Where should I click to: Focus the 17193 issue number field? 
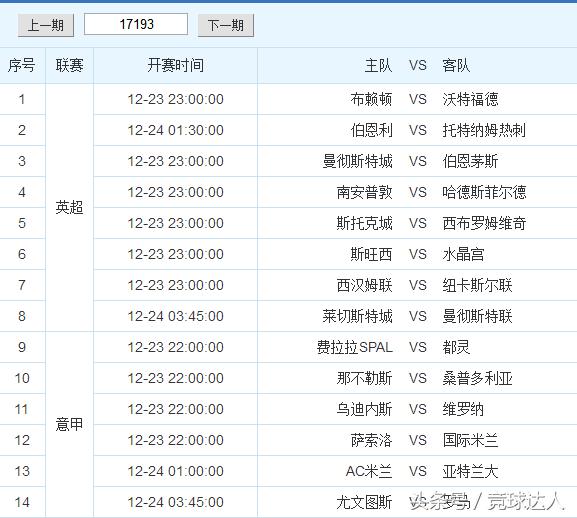[x=136, y=24]
